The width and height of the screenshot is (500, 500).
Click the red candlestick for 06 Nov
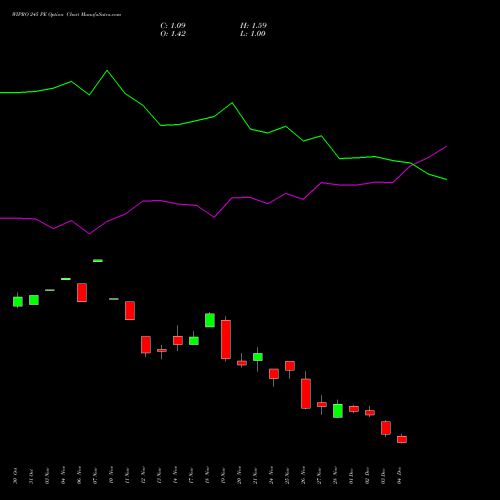(x=82, y=293)
